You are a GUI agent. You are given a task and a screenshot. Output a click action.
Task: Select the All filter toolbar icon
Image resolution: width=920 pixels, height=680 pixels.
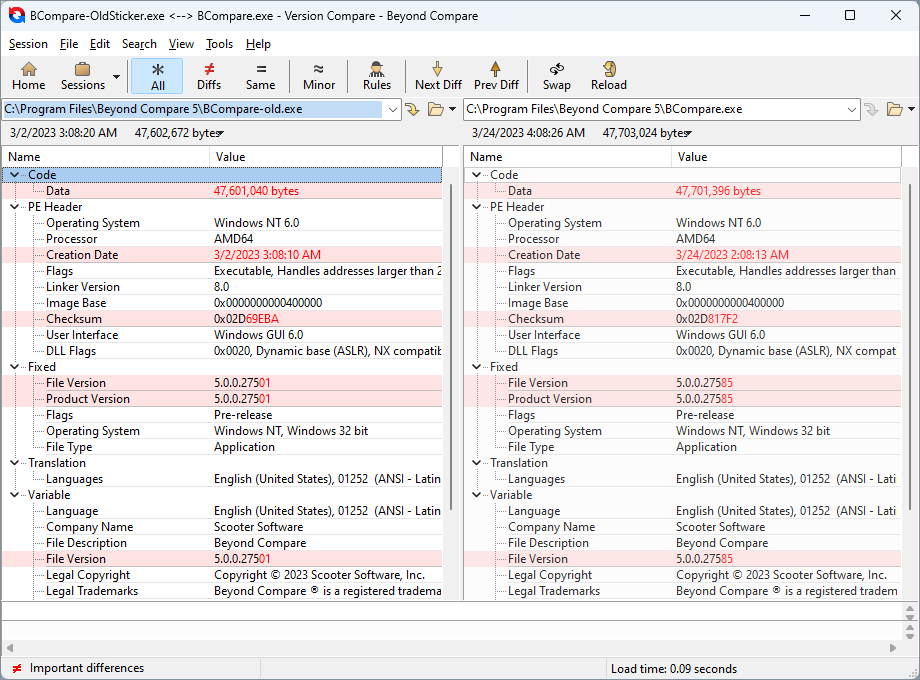click(x=157, y=75)
